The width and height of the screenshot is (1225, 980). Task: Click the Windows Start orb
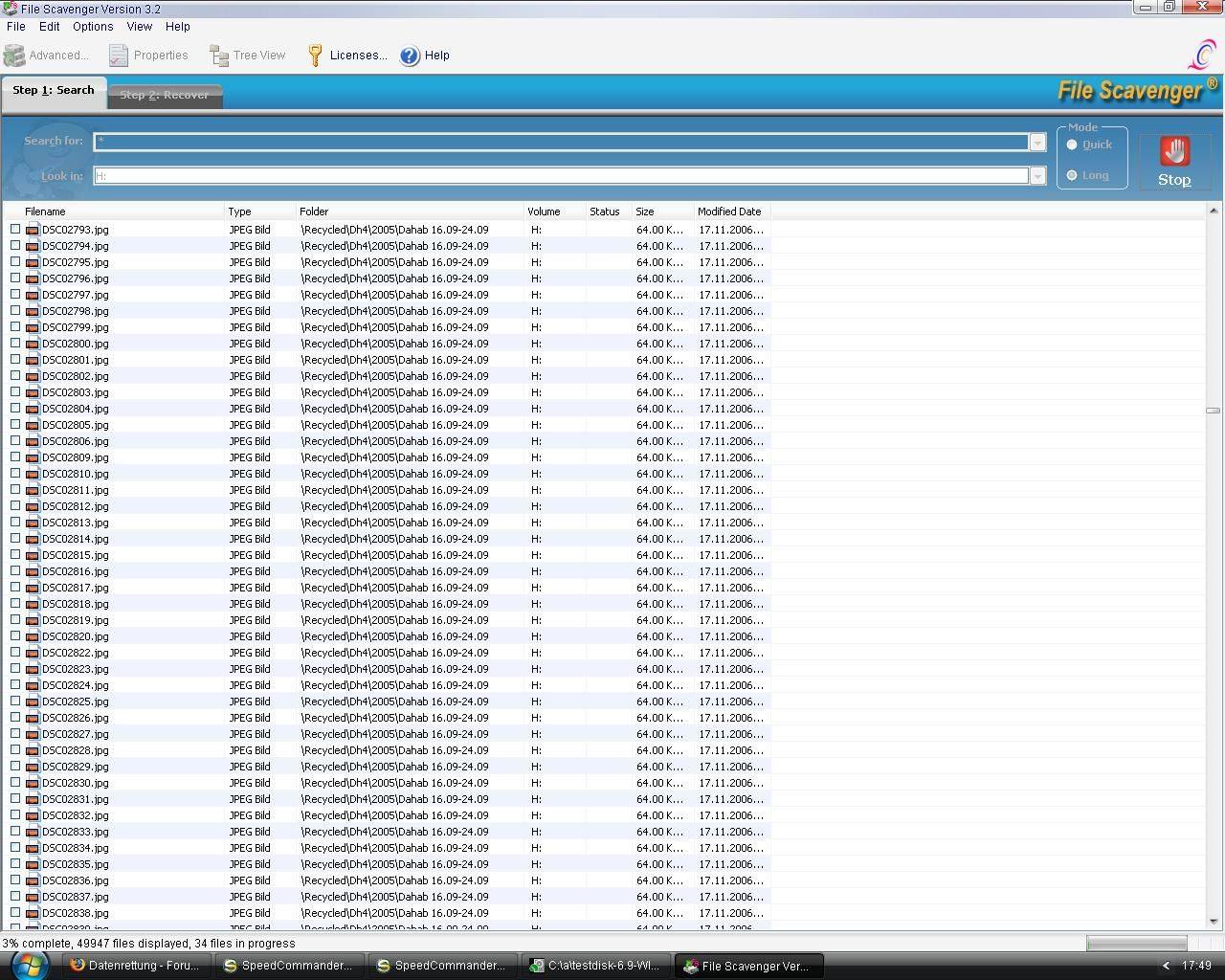[29, 965]
